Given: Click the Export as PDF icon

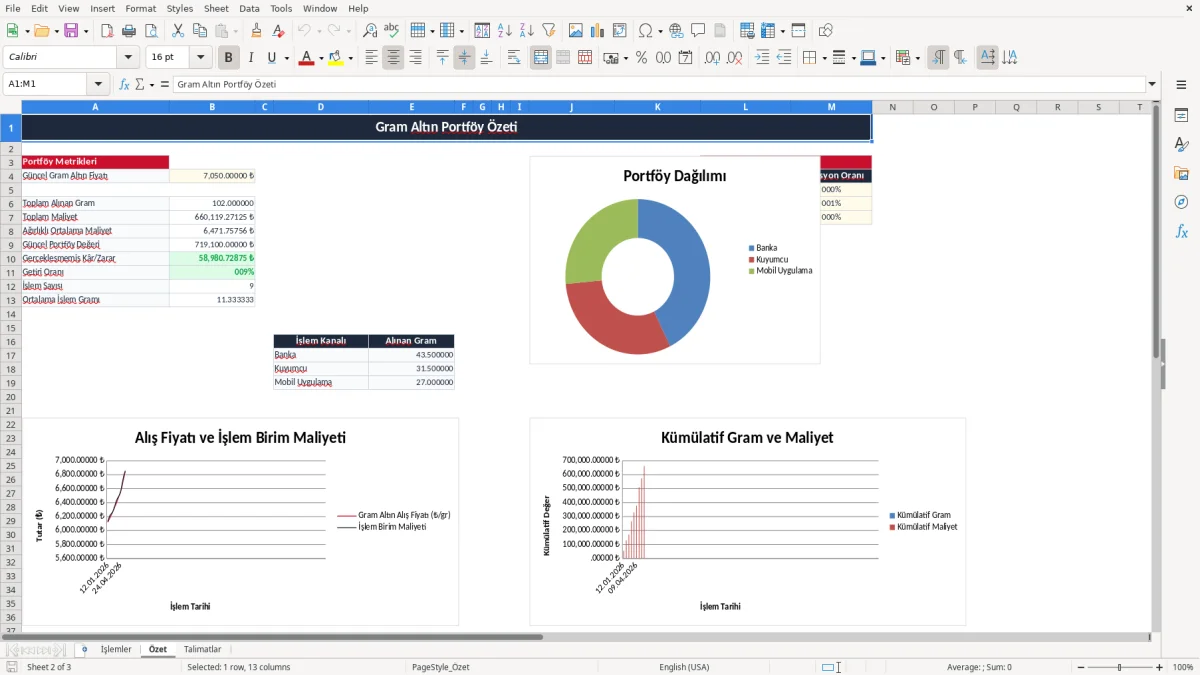Looking at the screenshot, I should click(107, 31).
